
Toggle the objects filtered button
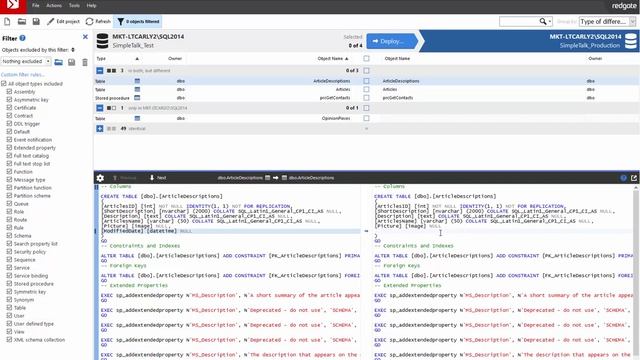(138, 21)
